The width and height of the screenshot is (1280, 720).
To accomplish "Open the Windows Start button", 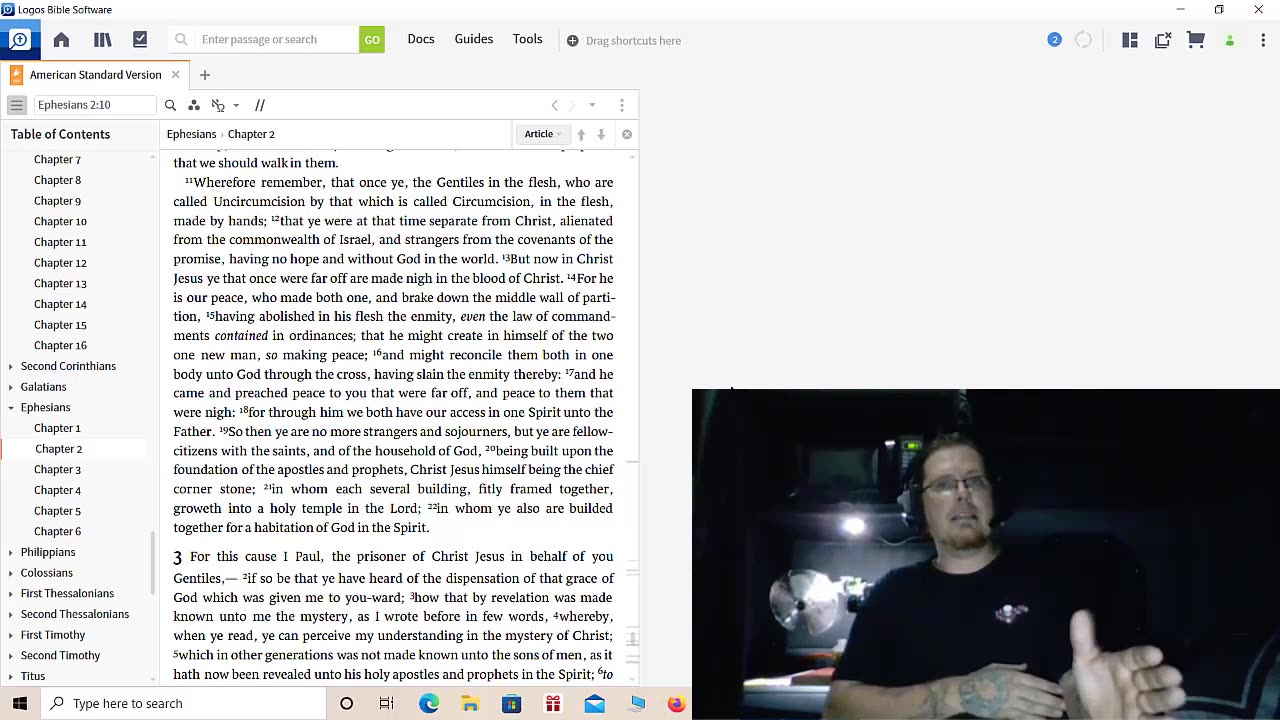I will tap(20, 703).
